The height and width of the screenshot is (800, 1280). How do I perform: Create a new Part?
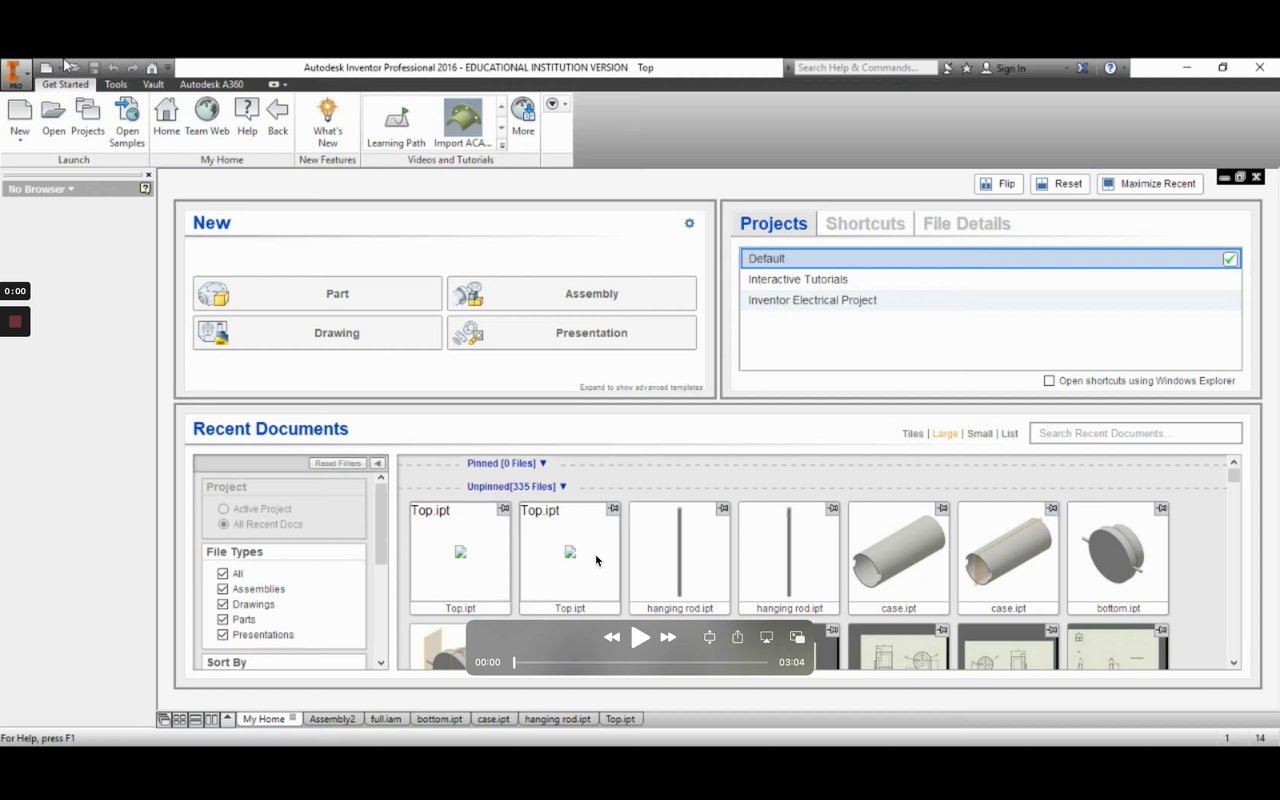click(317, 294)
